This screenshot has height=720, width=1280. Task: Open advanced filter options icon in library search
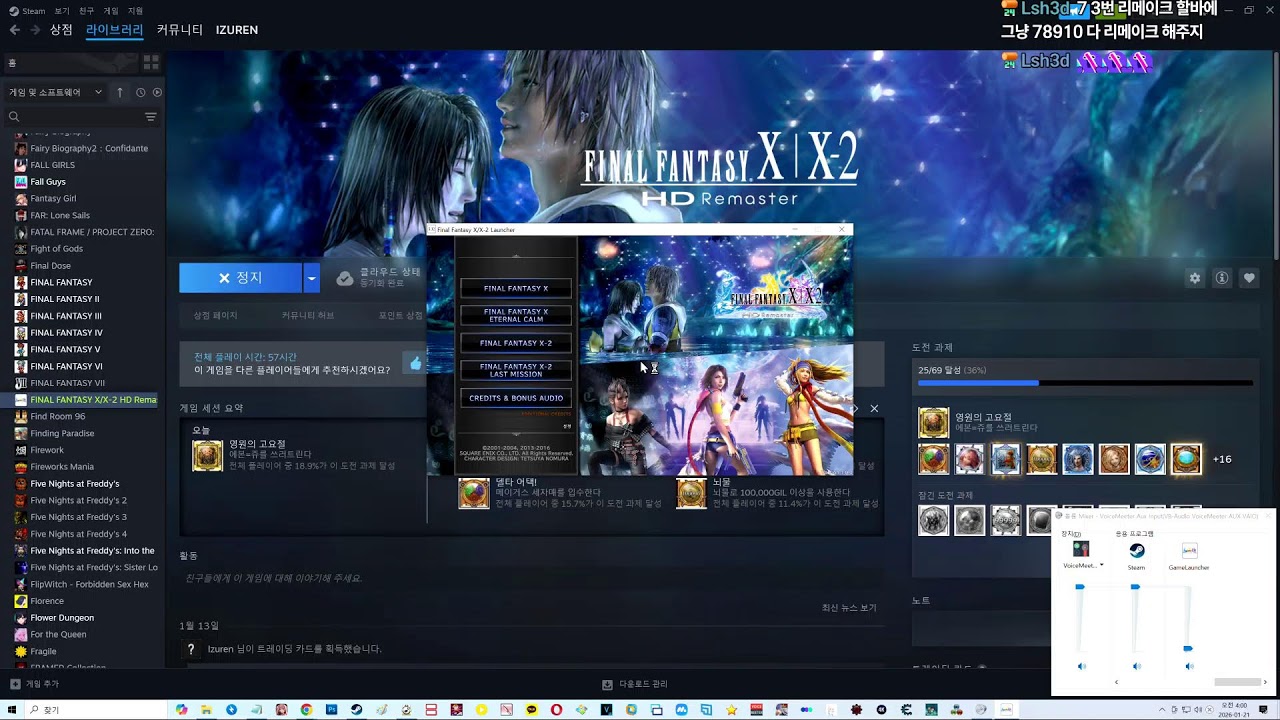pos(151,117)
